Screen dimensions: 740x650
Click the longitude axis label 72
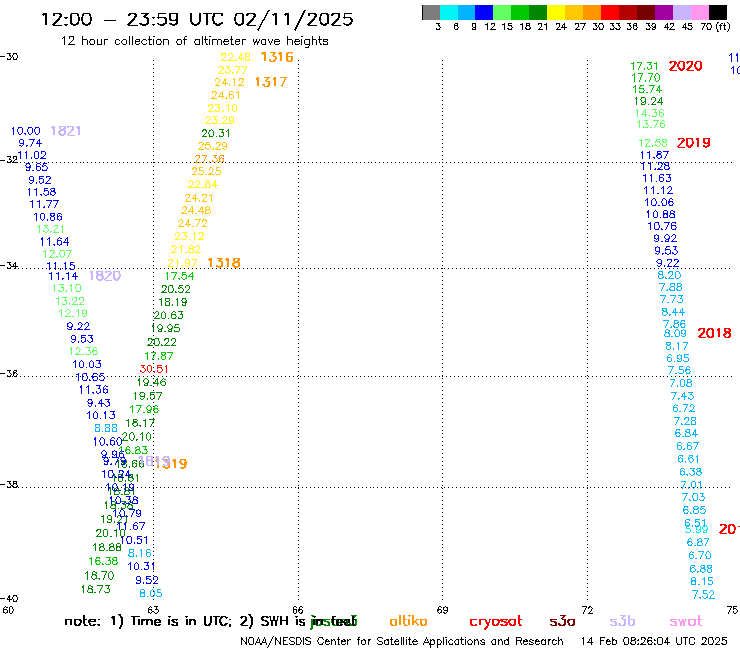coord(587,610)
